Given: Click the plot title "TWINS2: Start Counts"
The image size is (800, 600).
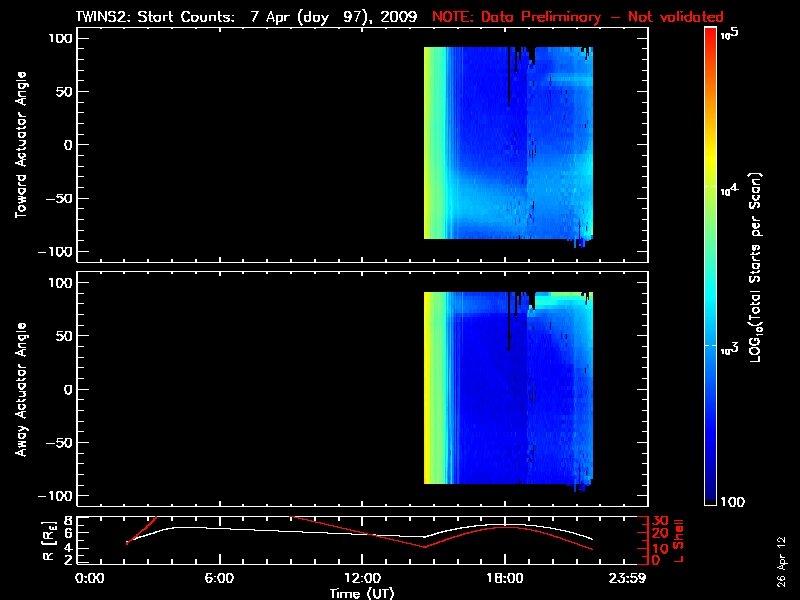Looking at the screenshot, I should click(151, 17).
